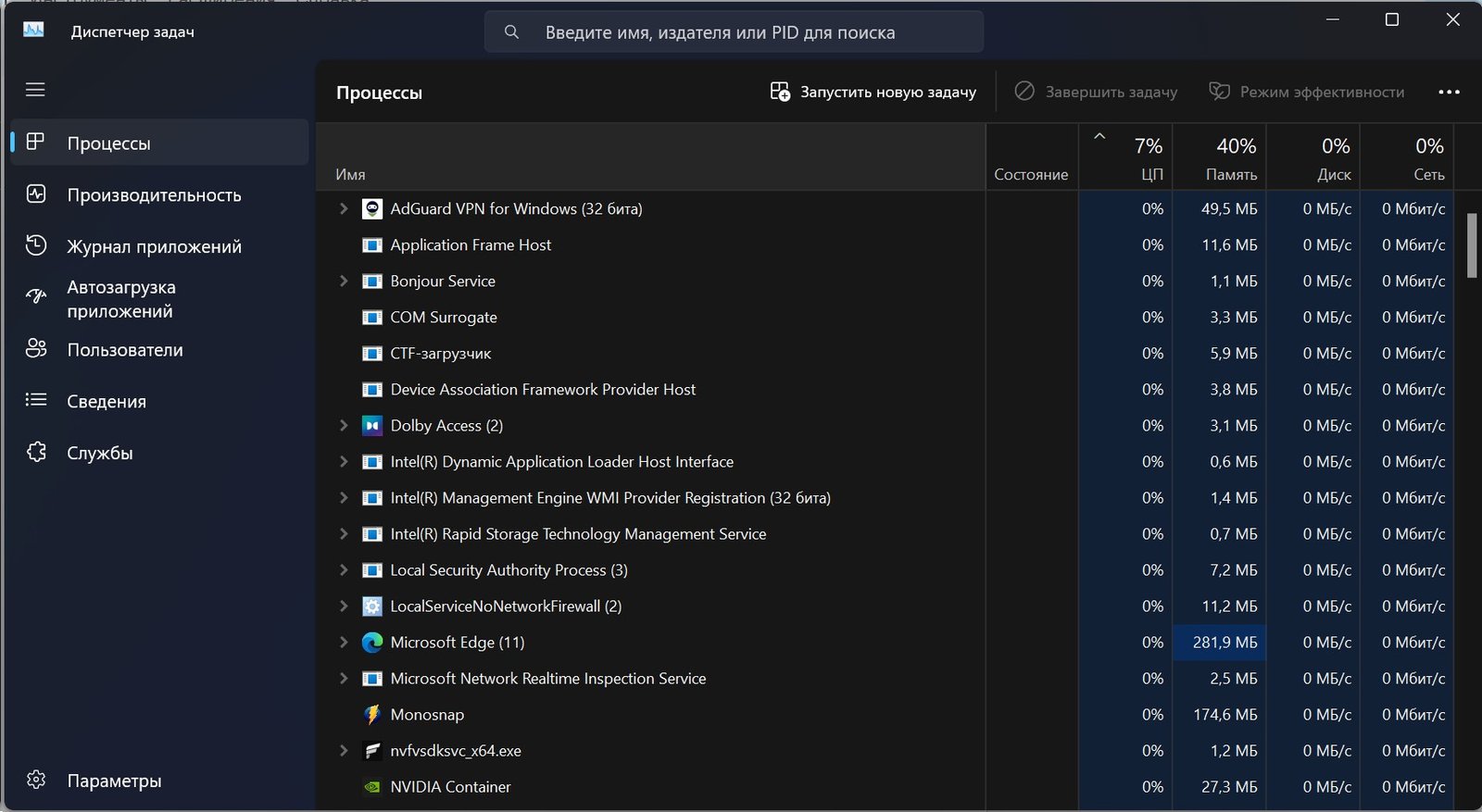This screenshot has width=1482, height=812.
Task: Expand the Dolby Access (2) group
Action: click(344, 425)
